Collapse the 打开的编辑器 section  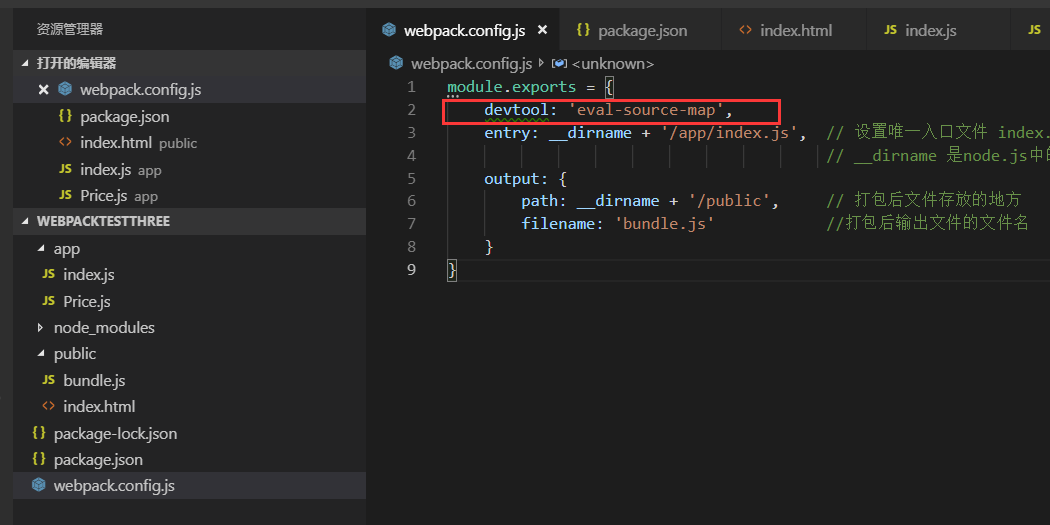pos(27,63)
